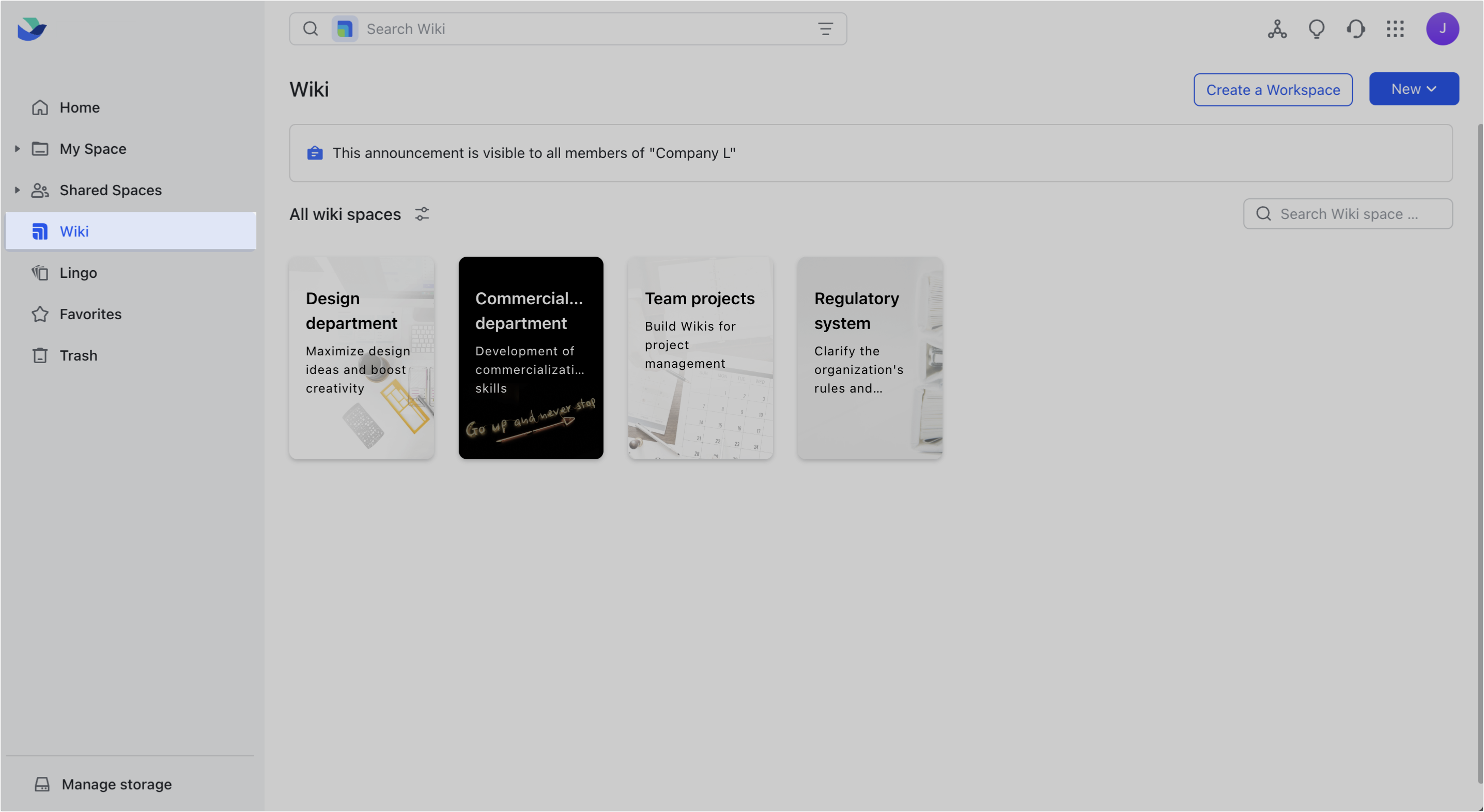Click the user avatar with letter J

pyautogui.click(x=1443, y=29)
